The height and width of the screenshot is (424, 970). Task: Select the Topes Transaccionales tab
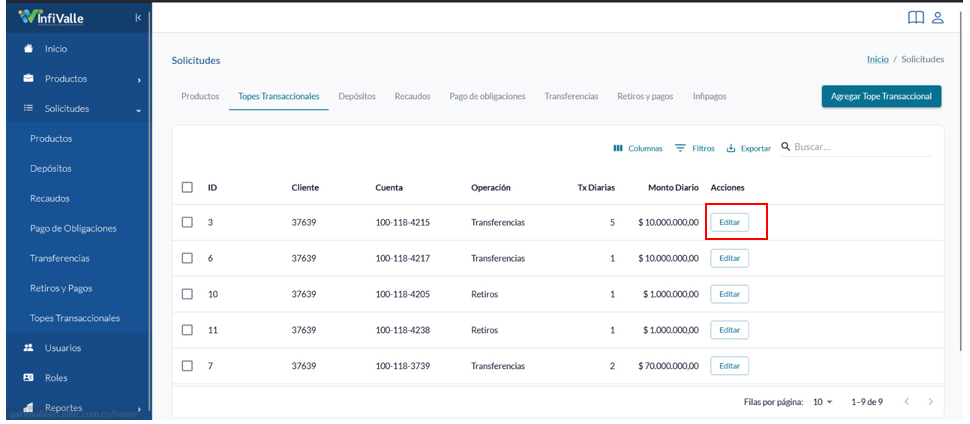278,97
